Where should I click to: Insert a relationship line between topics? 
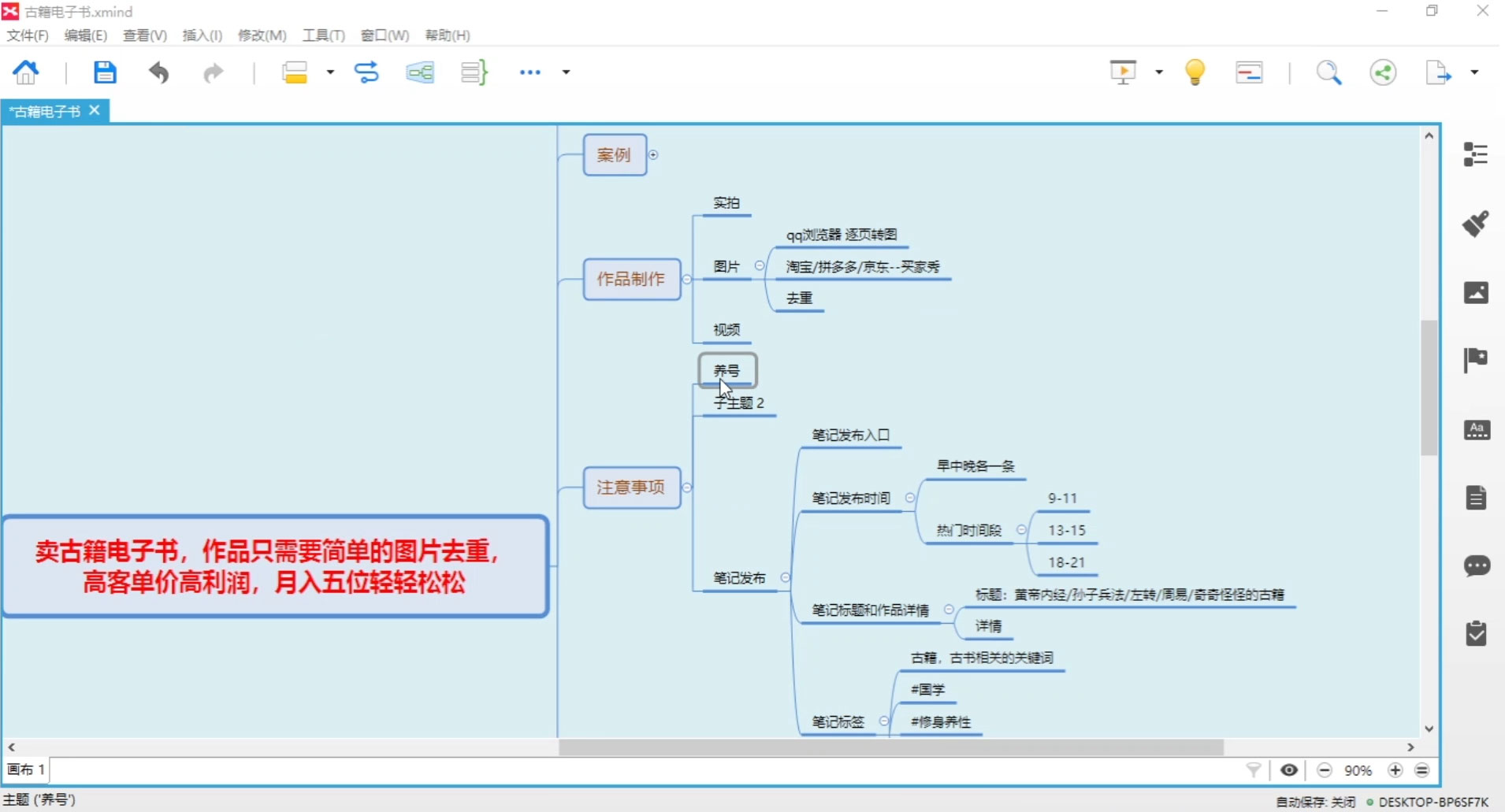tap(366, 72)
